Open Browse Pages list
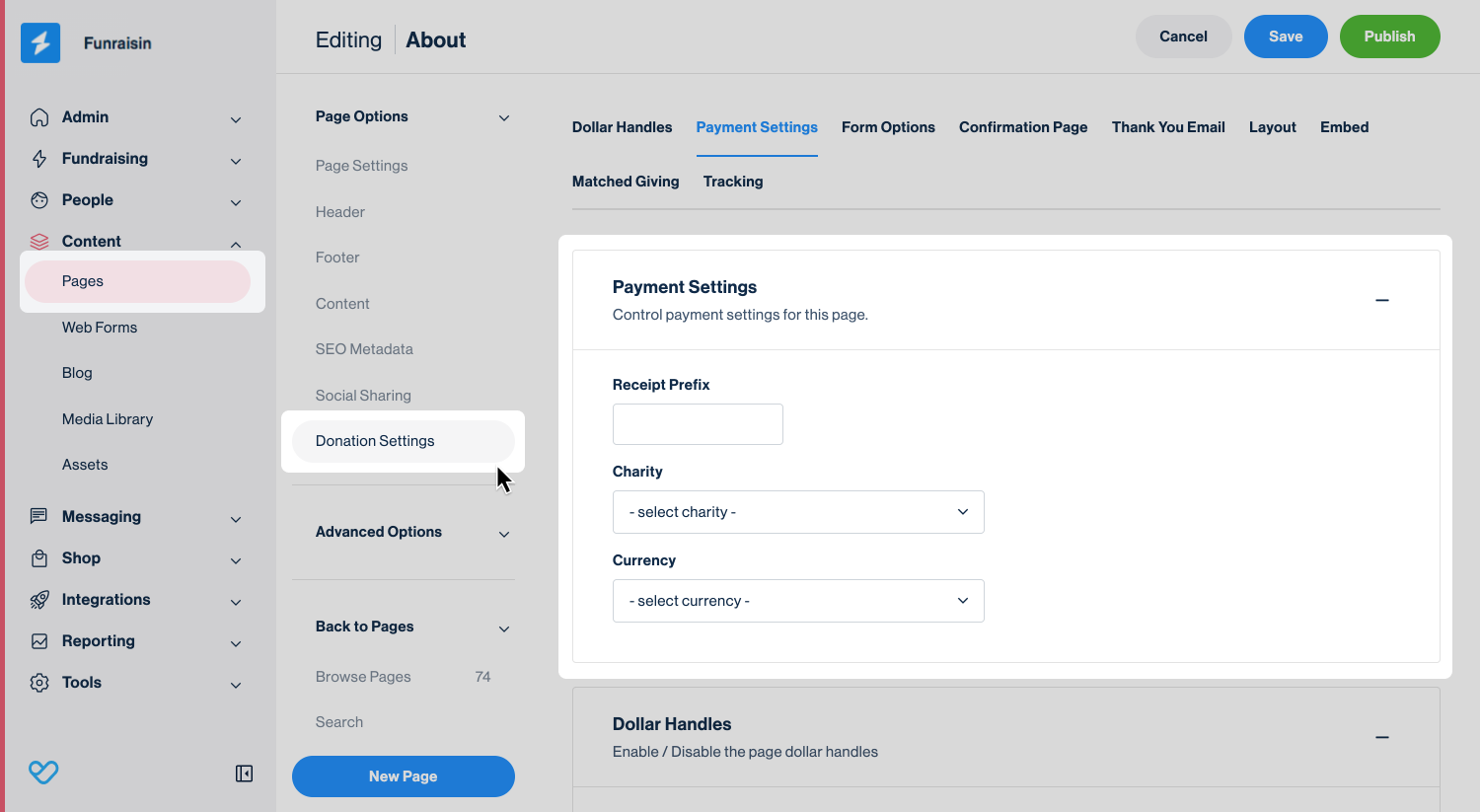This screenshot has width=1480, height=812. pyautogui.click(x=363, y=677)
